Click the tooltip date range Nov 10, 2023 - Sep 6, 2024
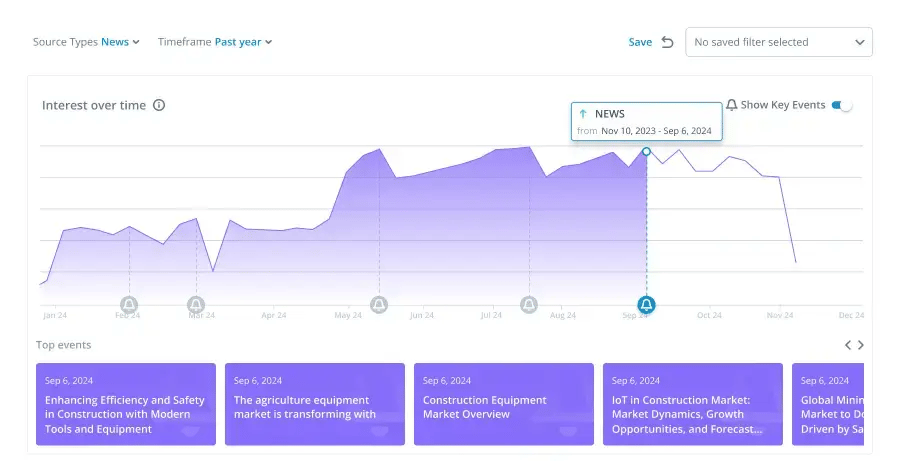900x462 pixels. coord(656,131)
